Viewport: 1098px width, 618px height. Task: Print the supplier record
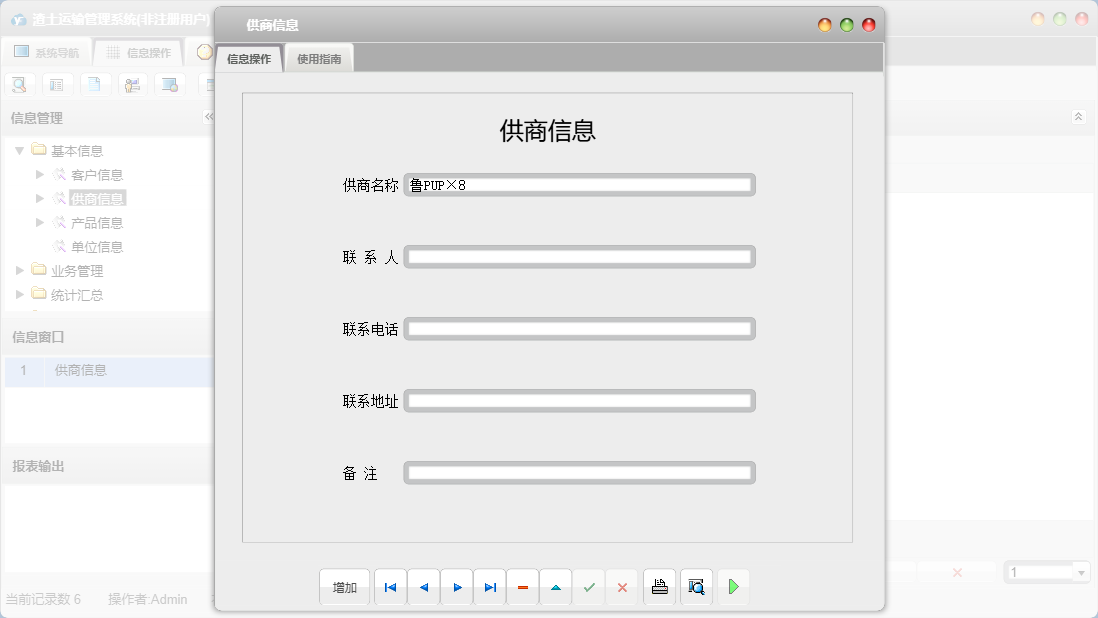click(659, 587)
